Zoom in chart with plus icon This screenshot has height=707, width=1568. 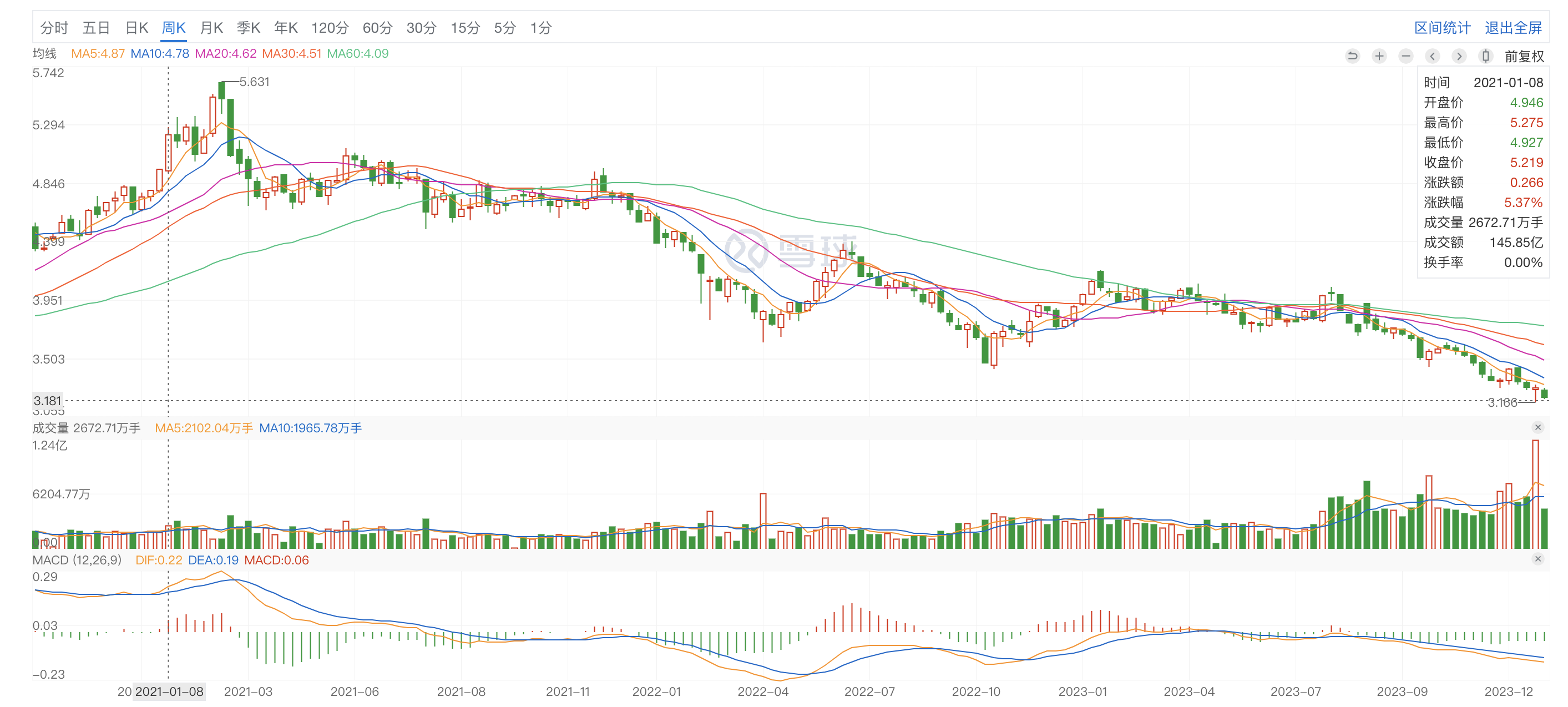1379,57
